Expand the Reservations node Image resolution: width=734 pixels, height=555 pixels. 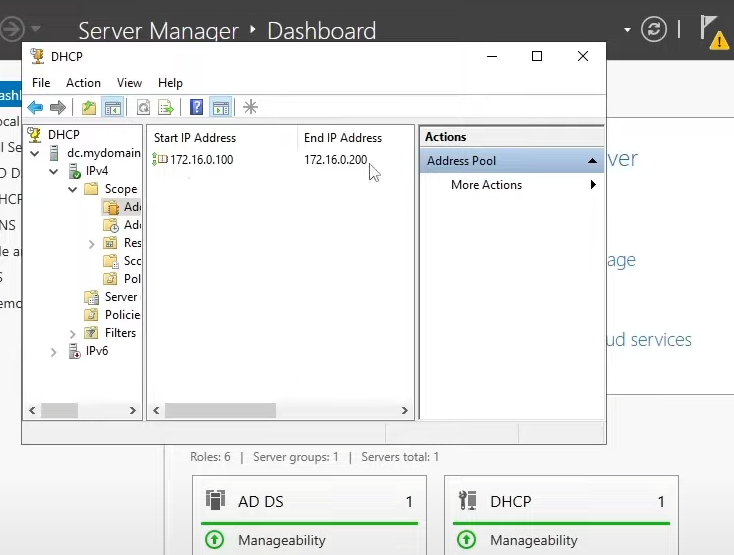tap(92, 244)
